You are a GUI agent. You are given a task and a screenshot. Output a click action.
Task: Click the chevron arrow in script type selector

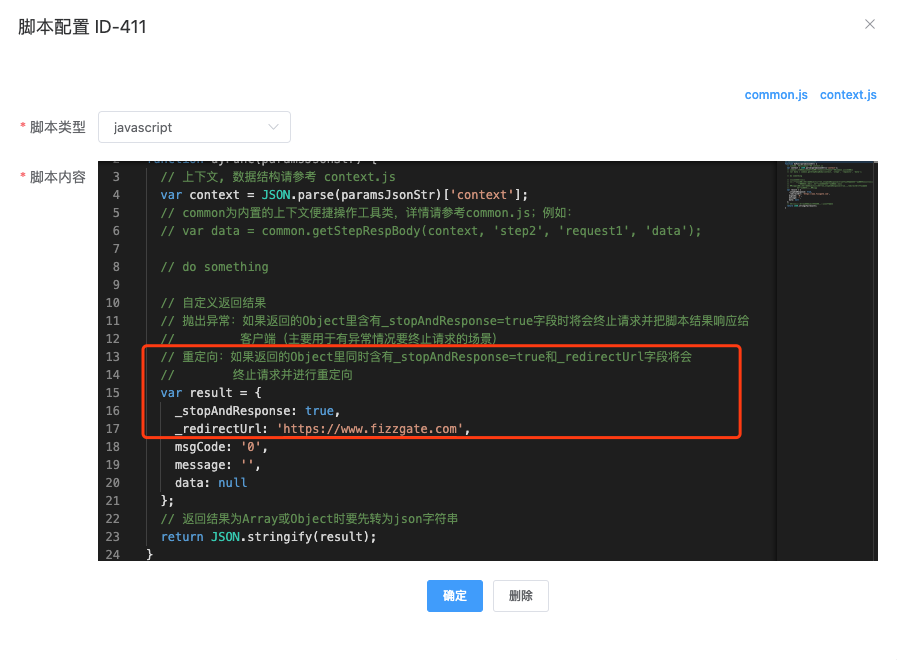[274, 127]
